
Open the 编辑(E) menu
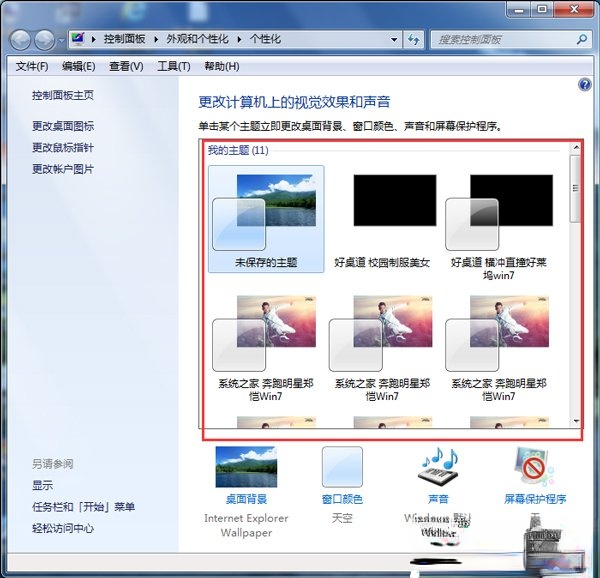(78, 67)
